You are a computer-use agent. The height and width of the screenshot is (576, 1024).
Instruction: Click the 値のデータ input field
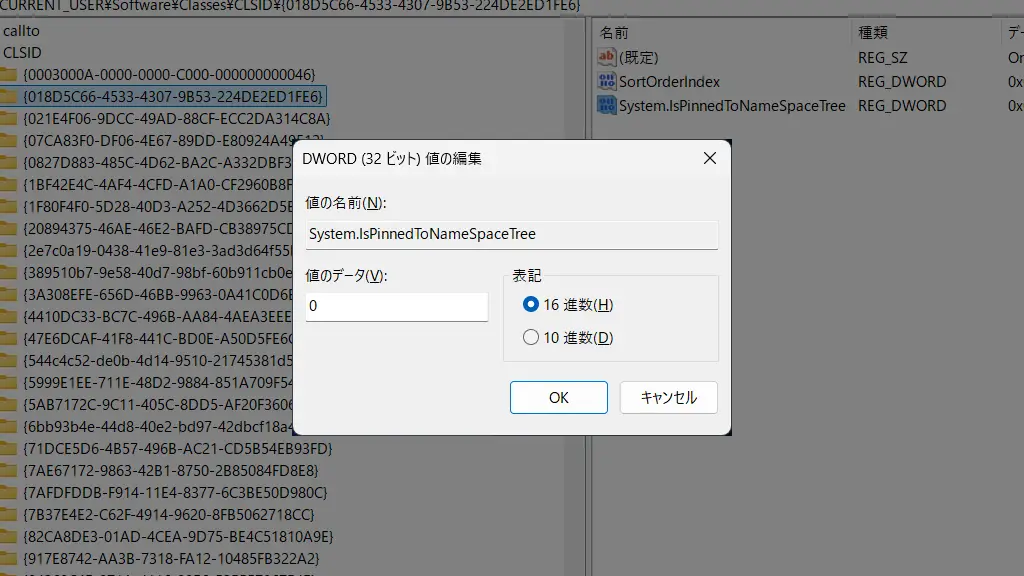pyautogui.click(x=396, y=307)
